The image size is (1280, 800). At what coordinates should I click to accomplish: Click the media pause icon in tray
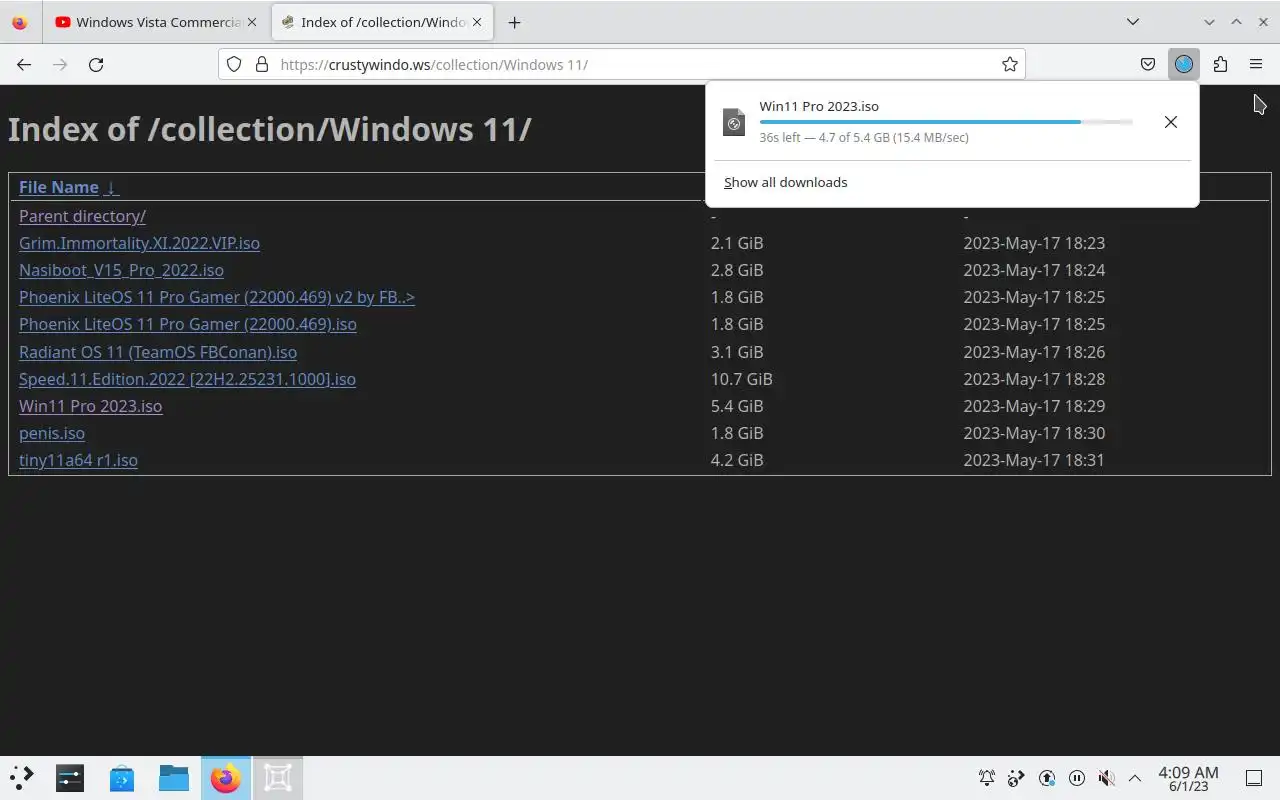pyautogui.click(x=1077, y=778)
